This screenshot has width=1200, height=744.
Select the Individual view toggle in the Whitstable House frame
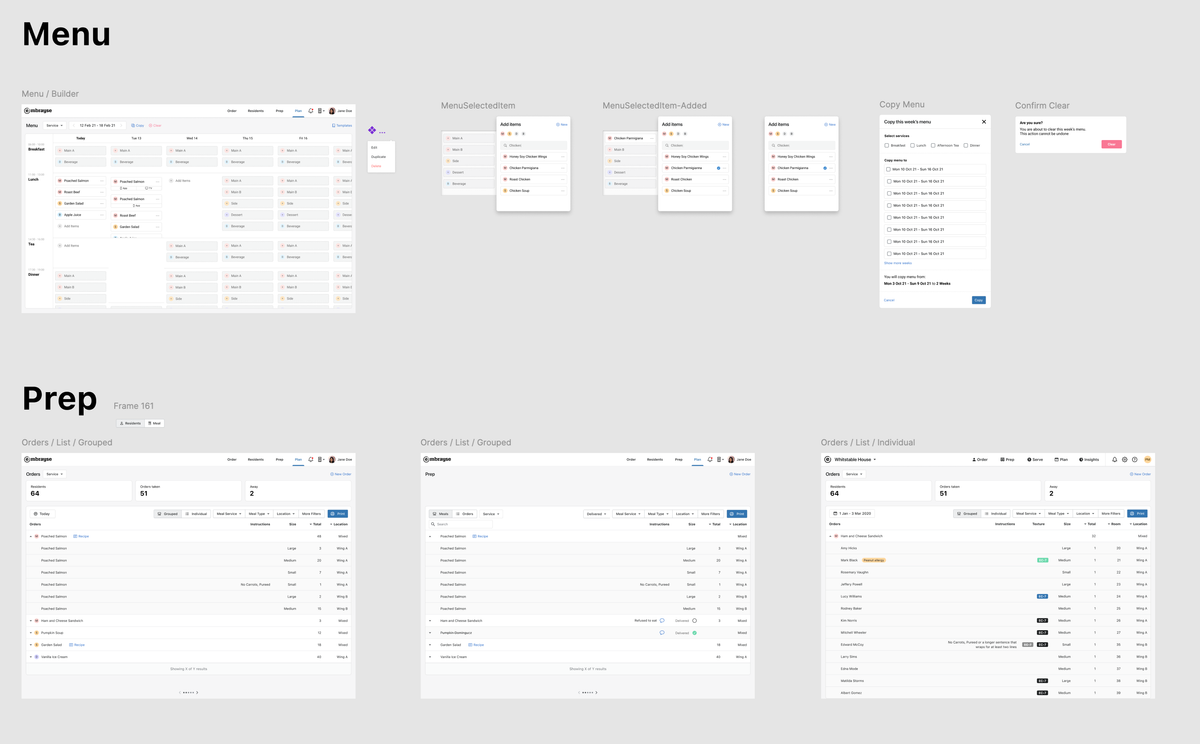pyautogui.click(x=996, y=513)
